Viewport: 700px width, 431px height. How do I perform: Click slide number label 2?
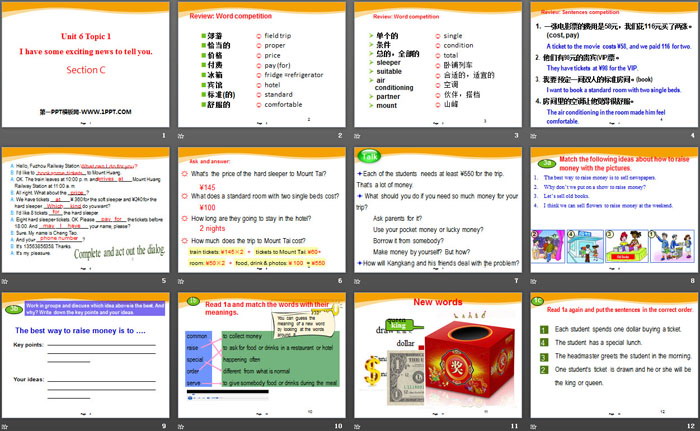(x=340, y=135)
